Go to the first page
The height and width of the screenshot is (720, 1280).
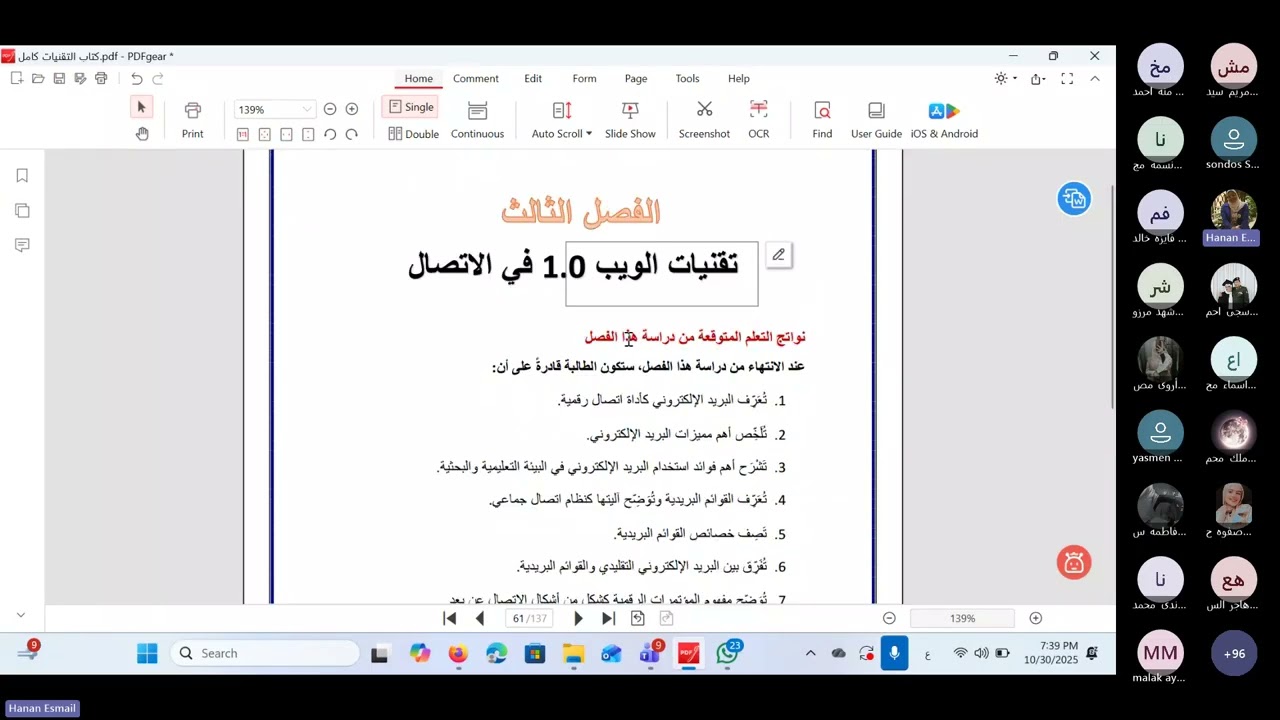coord(450,619)
